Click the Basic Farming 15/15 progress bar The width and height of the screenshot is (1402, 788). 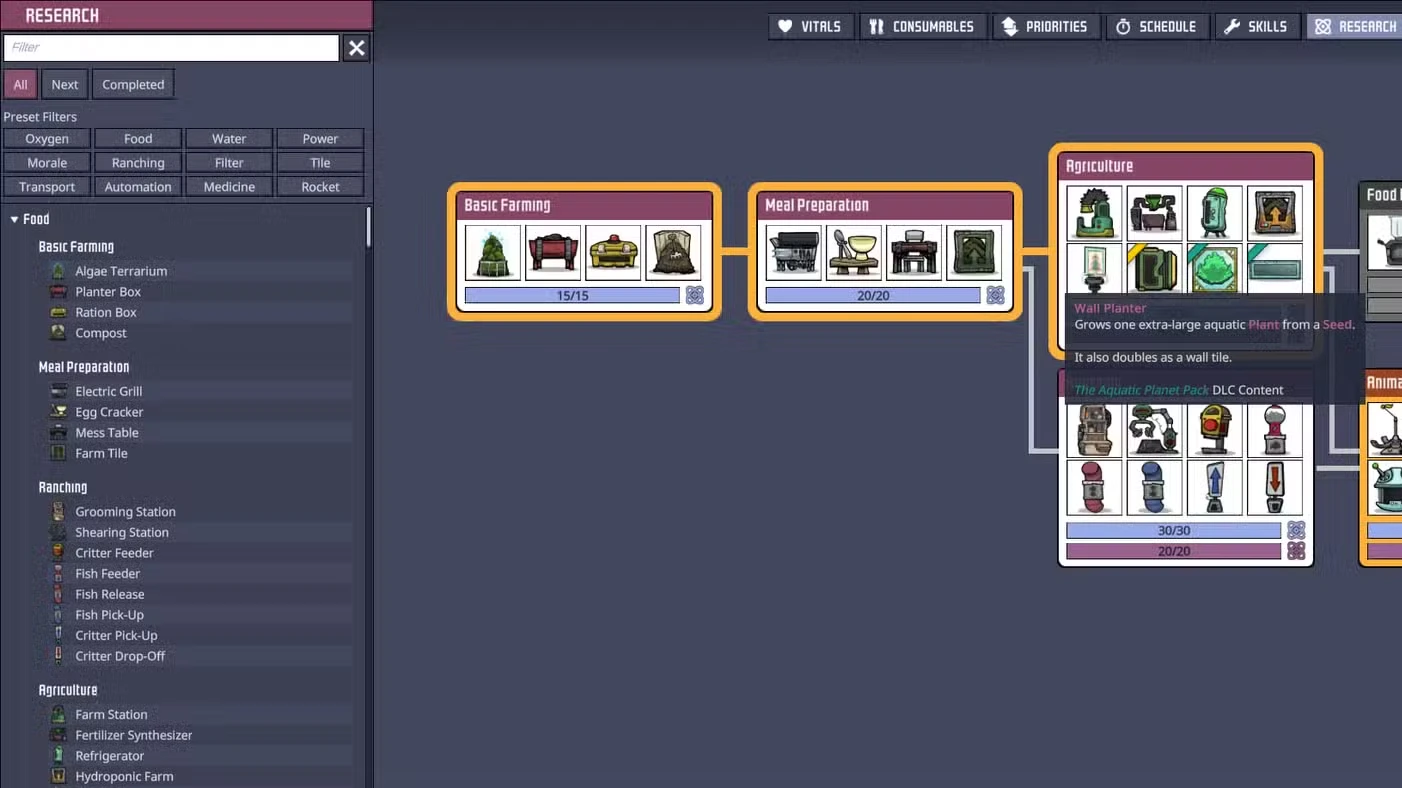coord(572,296)
